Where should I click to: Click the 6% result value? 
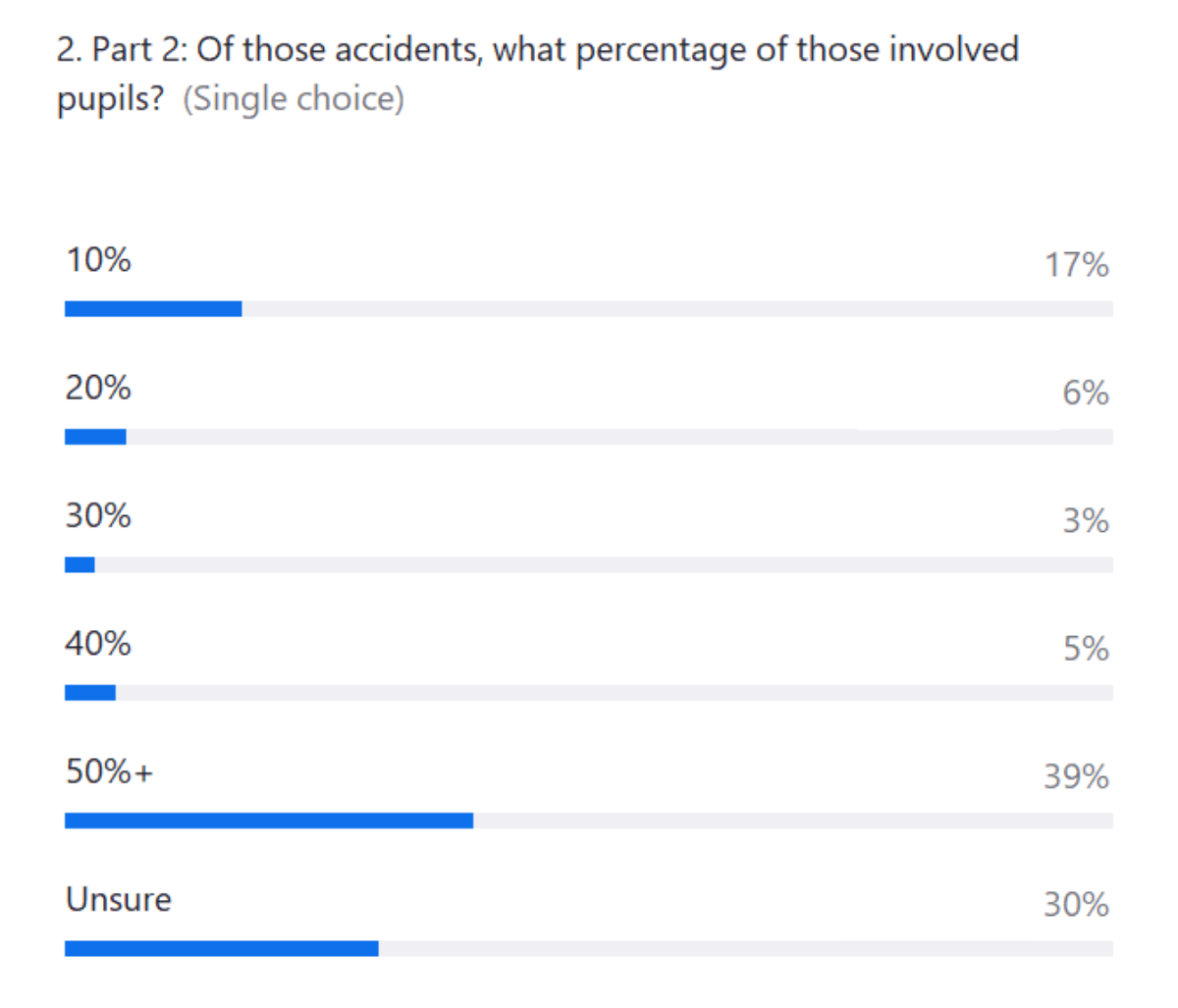click(1085, 393)
